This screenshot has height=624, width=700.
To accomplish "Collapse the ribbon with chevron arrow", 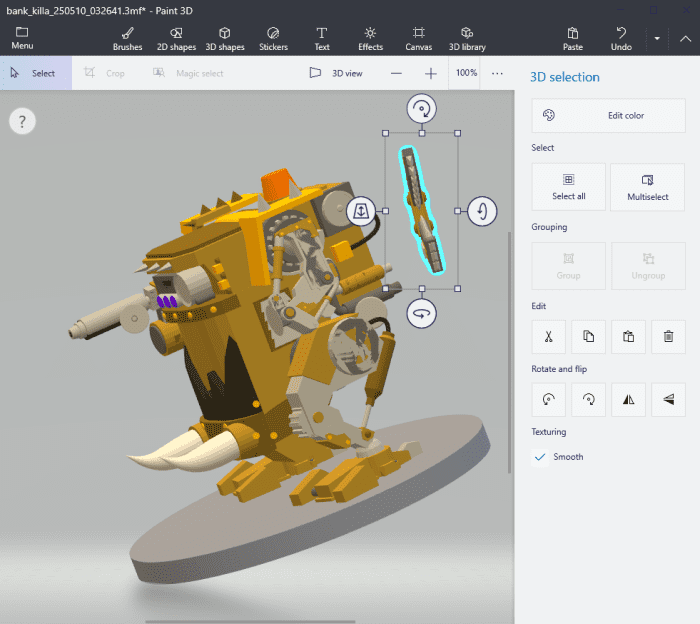I will pyautogui.click(x=685, y=39).
